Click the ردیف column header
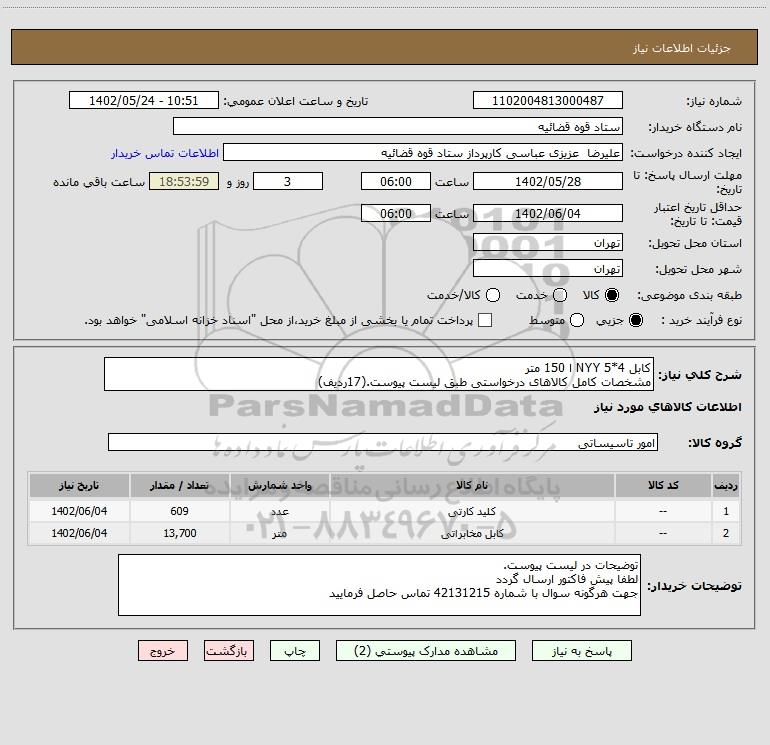 726,485
